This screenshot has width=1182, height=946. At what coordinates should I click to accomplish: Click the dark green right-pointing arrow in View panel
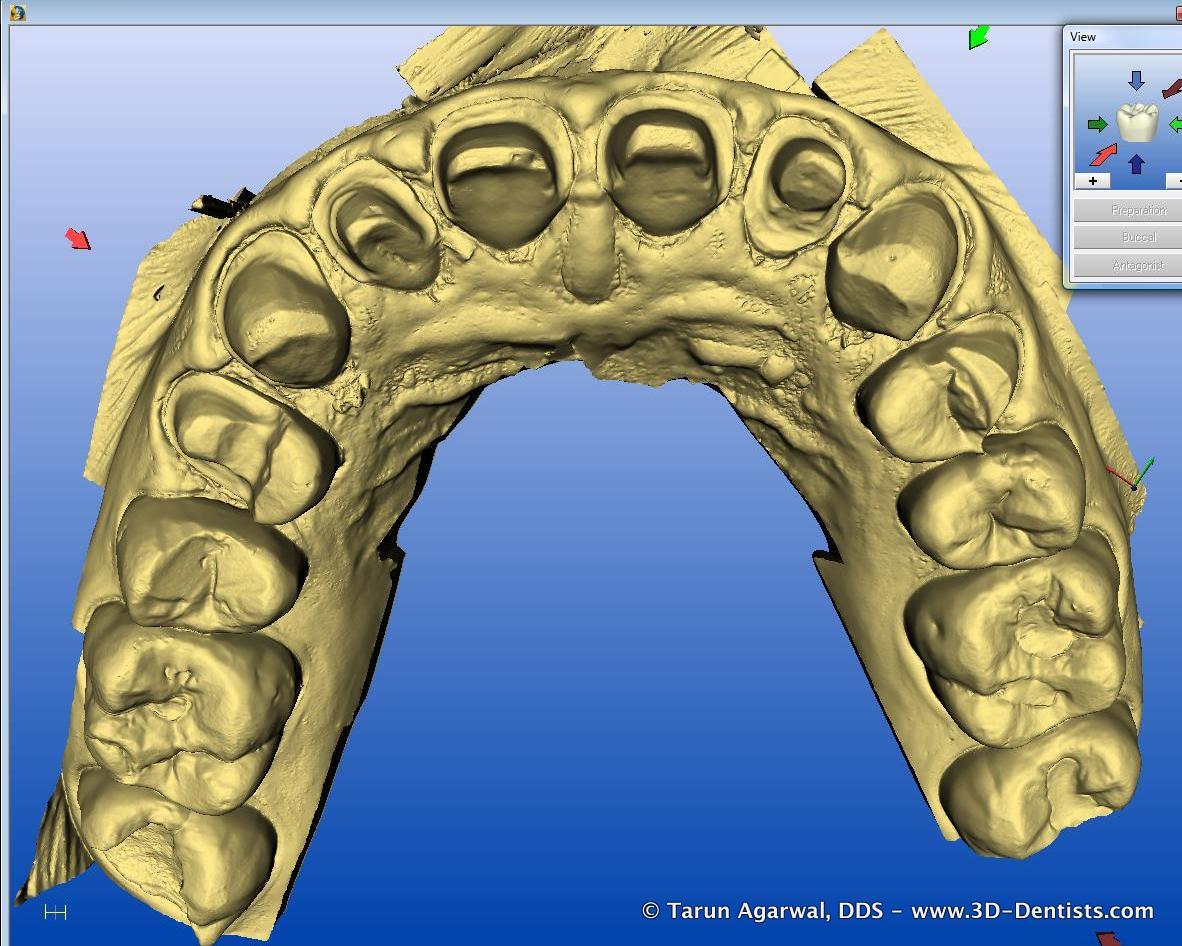point(1097,125)
